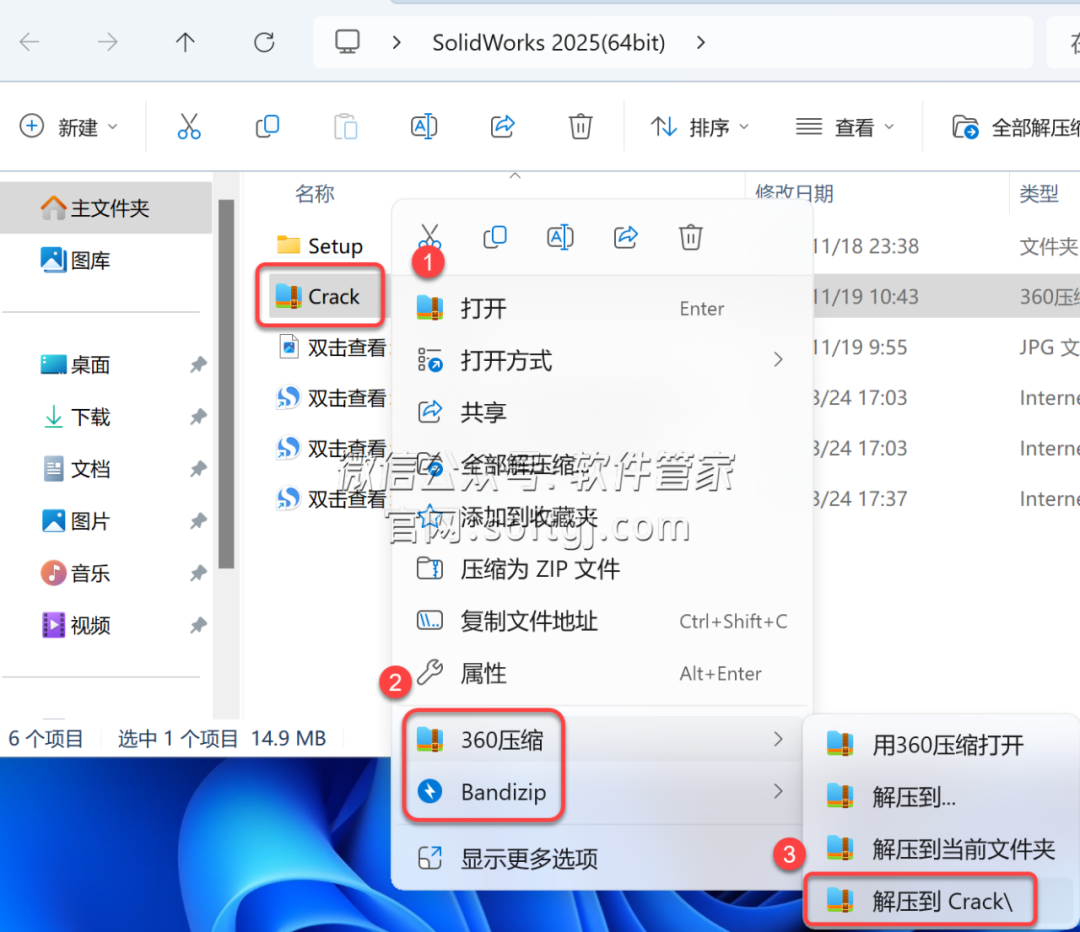Expand the 打开方式 submenu
The height and width of the screenshot is (932, 1080).
click(603, 360)
